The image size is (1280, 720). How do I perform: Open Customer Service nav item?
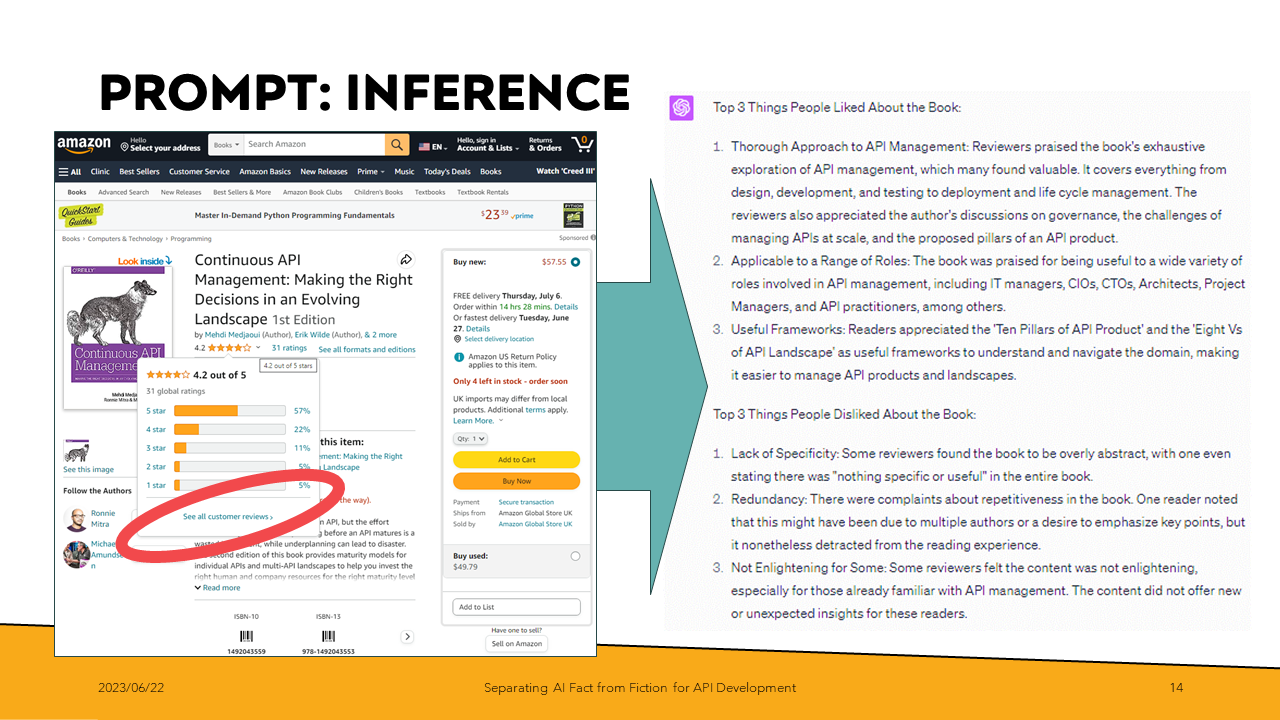[199, 172]
